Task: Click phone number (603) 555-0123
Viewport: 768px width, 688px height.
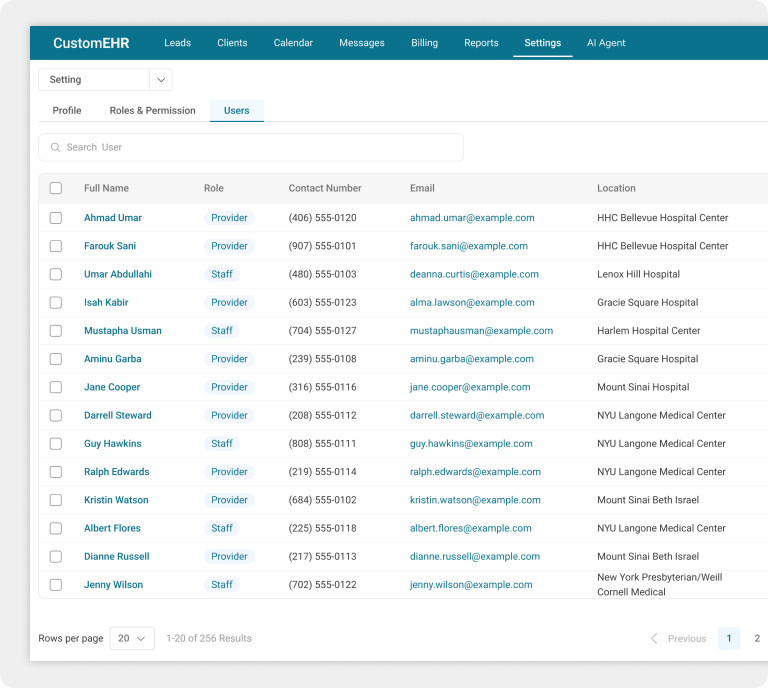Action: coord(322,303)
